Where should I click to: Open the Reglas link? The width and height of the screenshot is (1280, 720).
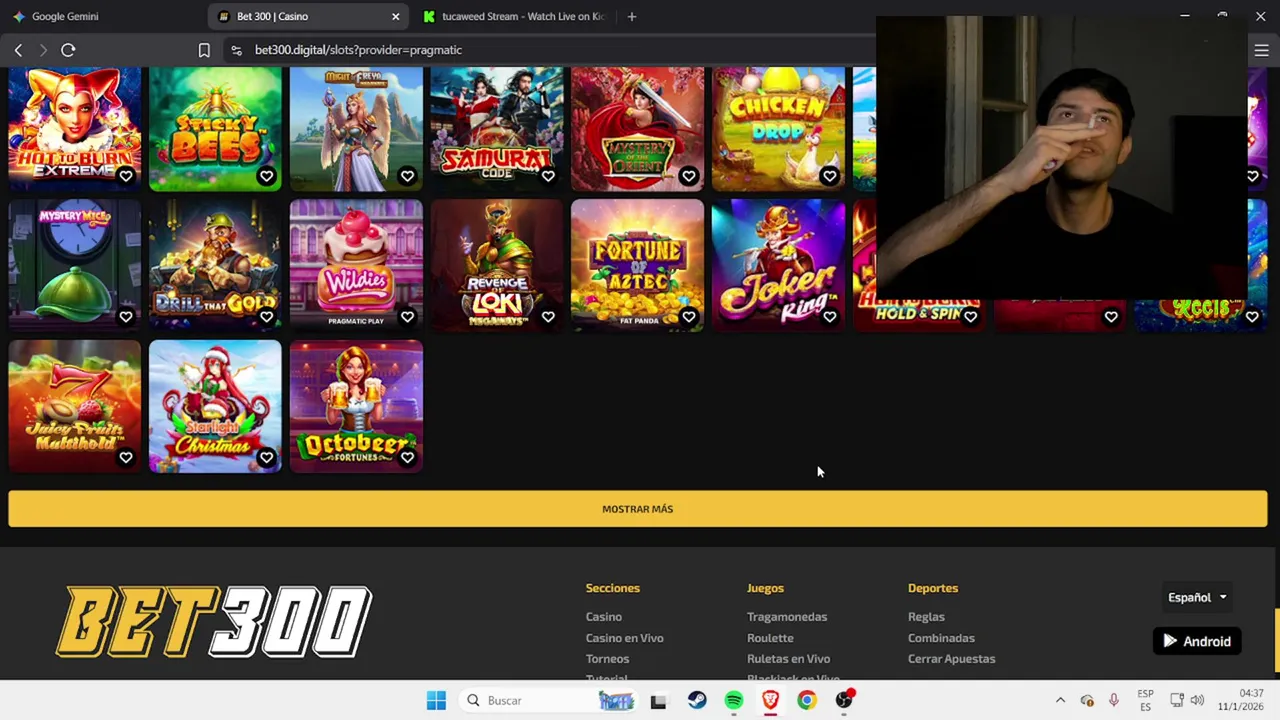coord(926,617)
